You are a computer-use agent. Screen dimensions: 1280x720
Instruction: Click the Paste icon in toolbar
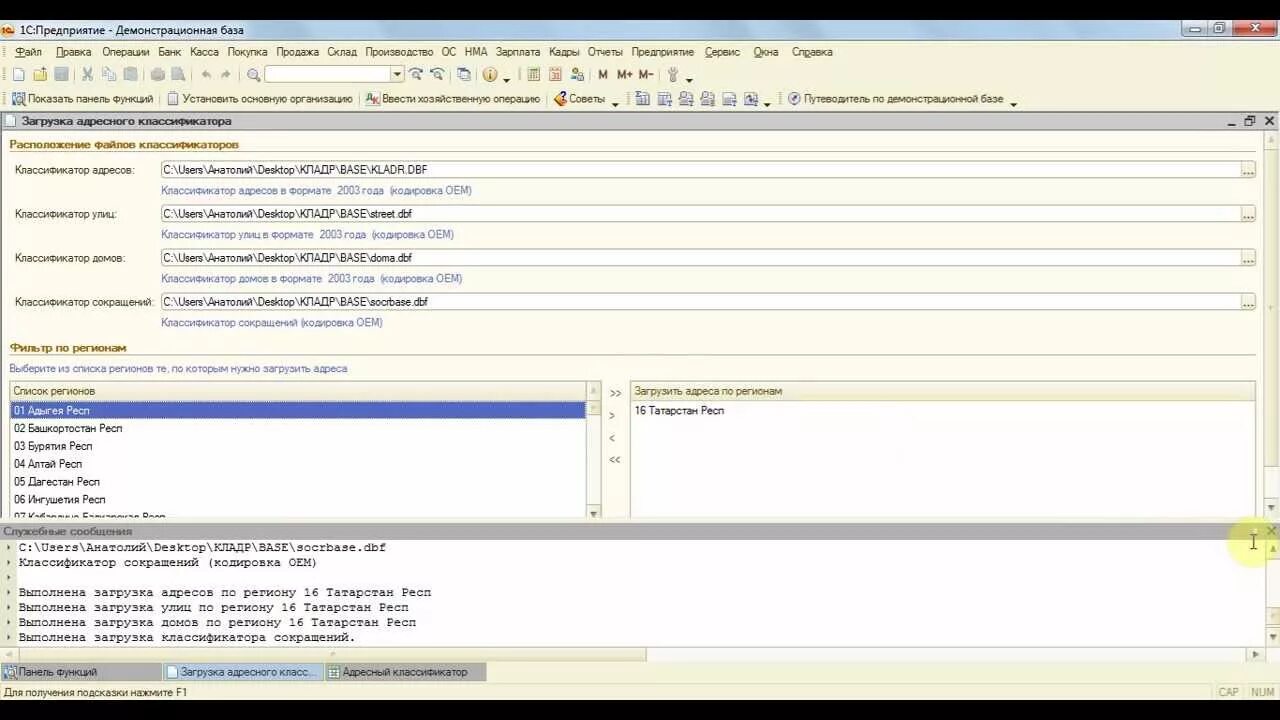pos(129,75)
